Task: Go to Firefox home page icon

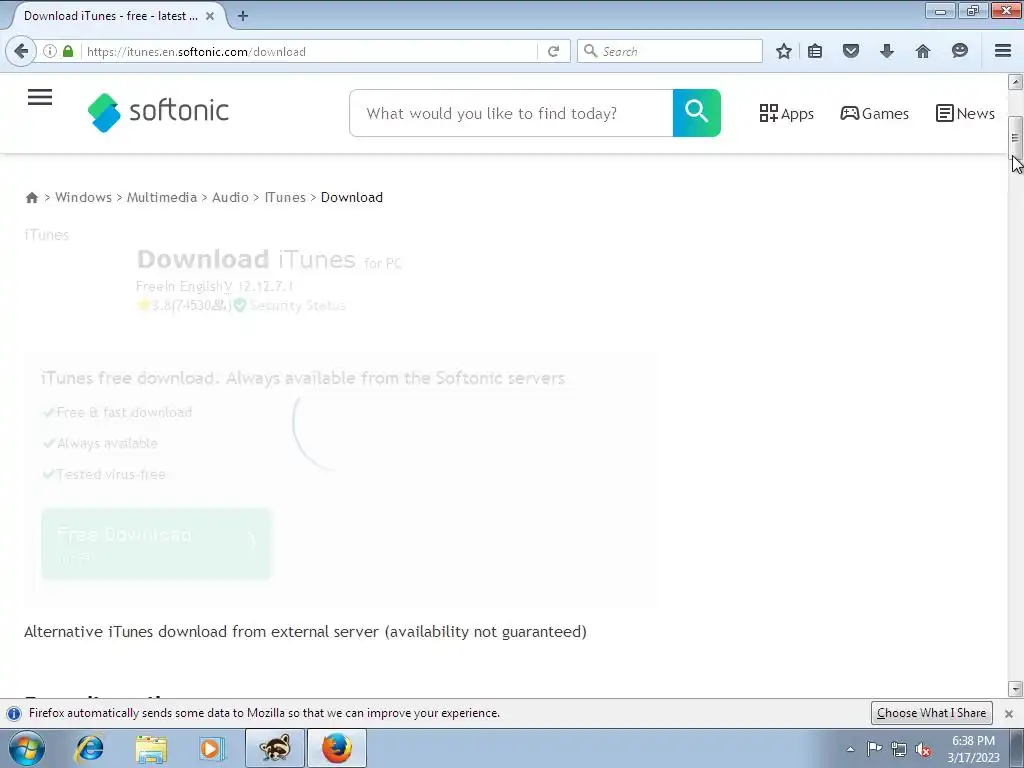Action: point(922,51)
